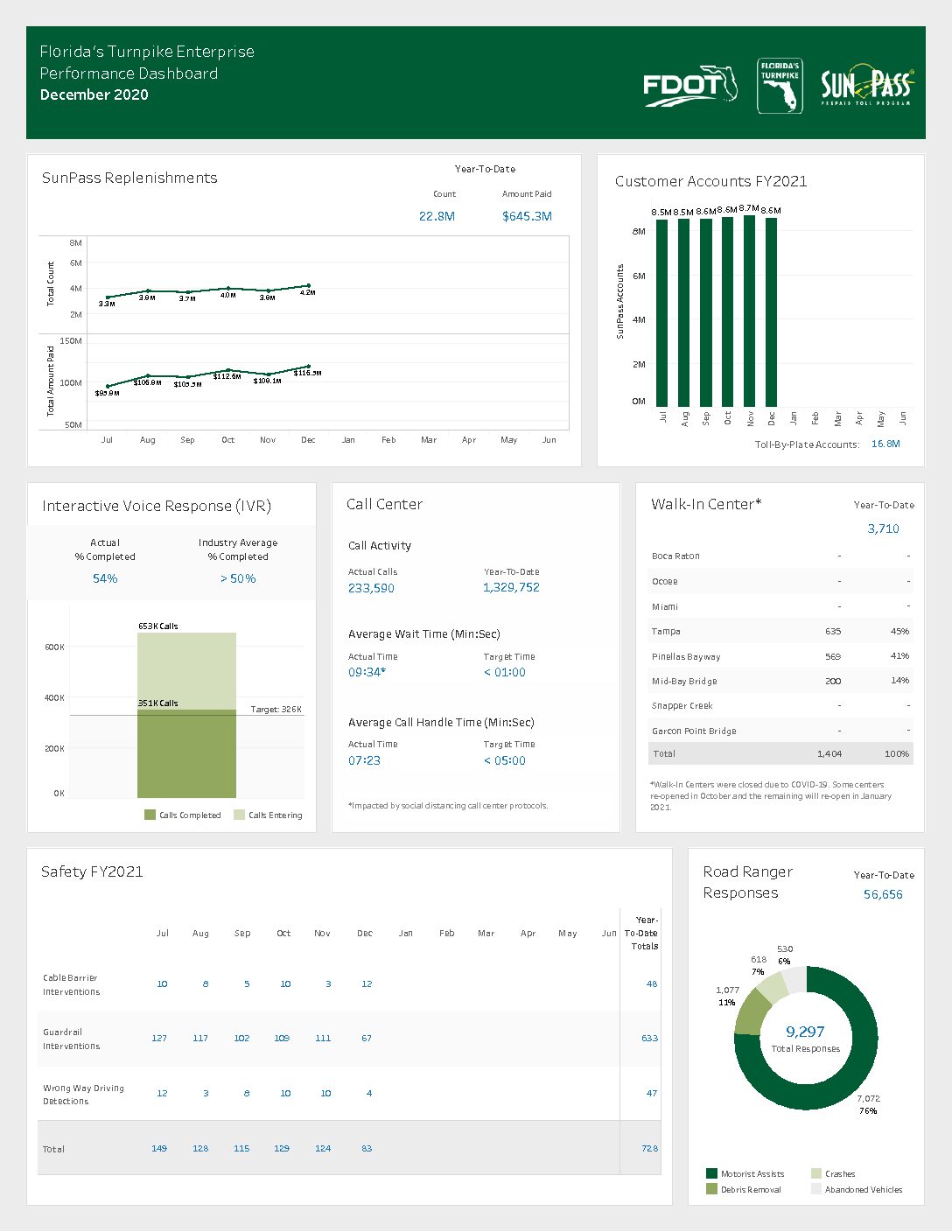This screenshot has width=952, height=1232.
Task: Select the Debris Removal 11% donut segment
Action: (x=751, y=1013)
